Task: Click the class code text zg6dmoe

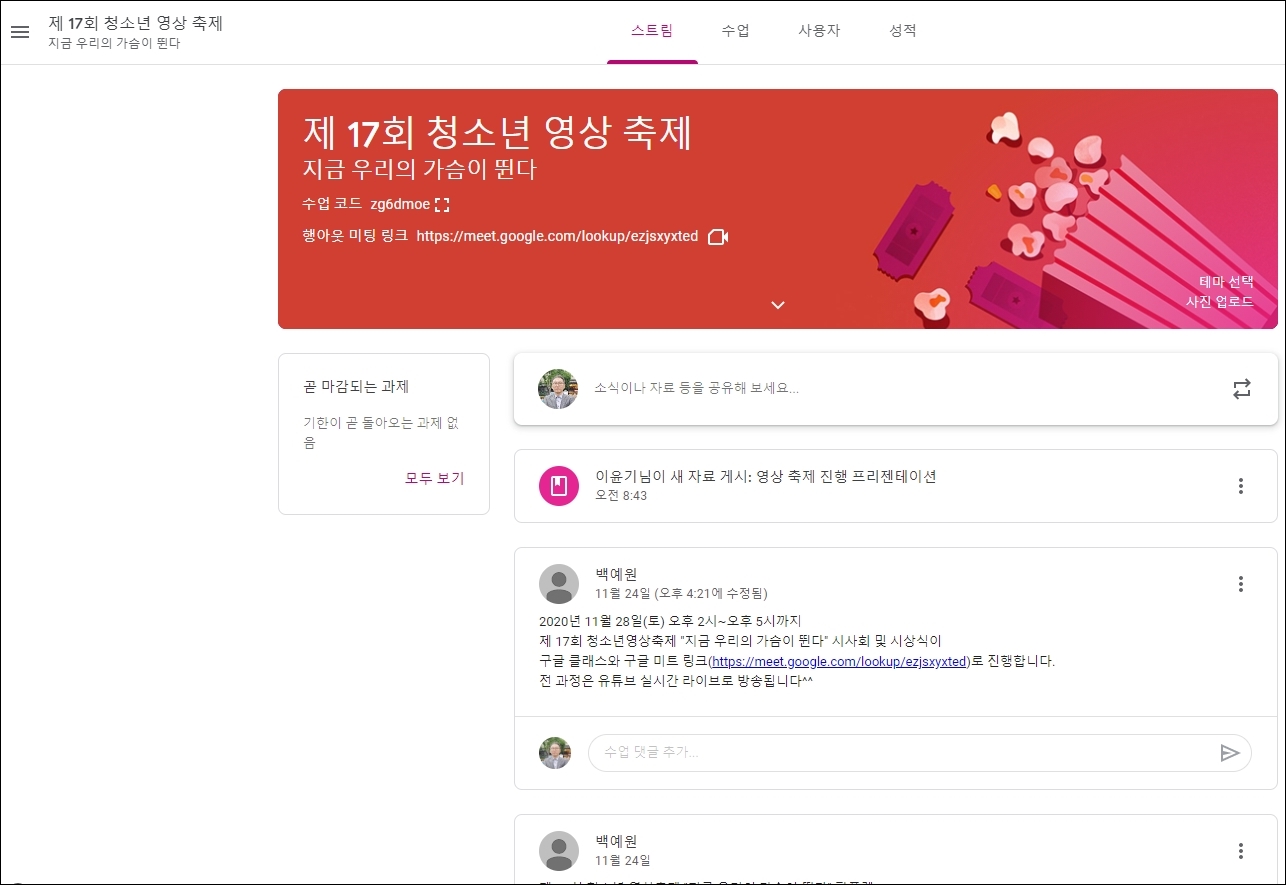Action: [x=400, y=205]
